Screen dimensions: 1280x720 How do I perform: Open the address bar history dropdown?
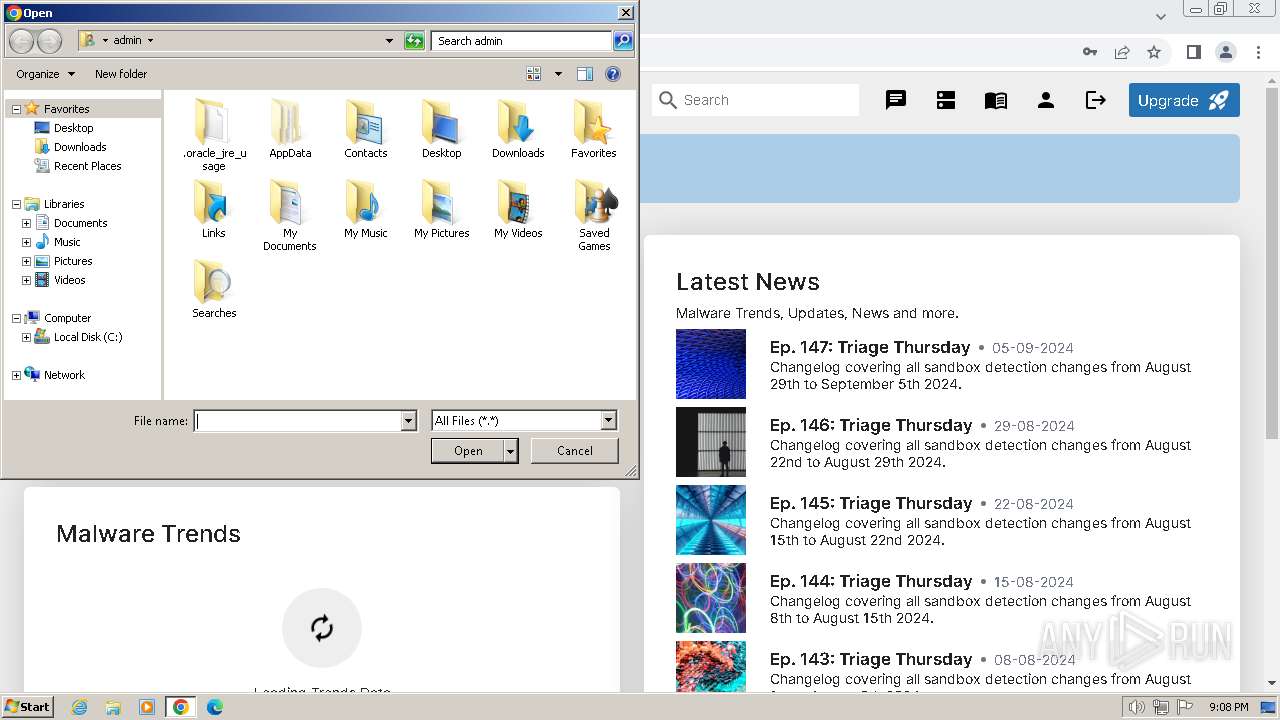(390, 41)
